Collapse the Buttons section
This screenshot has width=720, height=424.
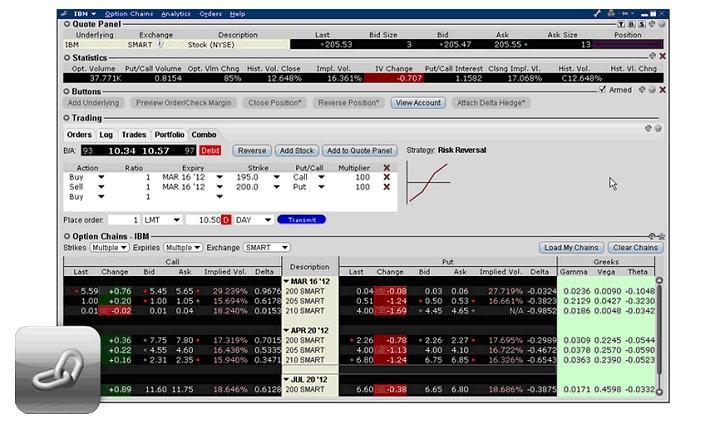point(67,91)
